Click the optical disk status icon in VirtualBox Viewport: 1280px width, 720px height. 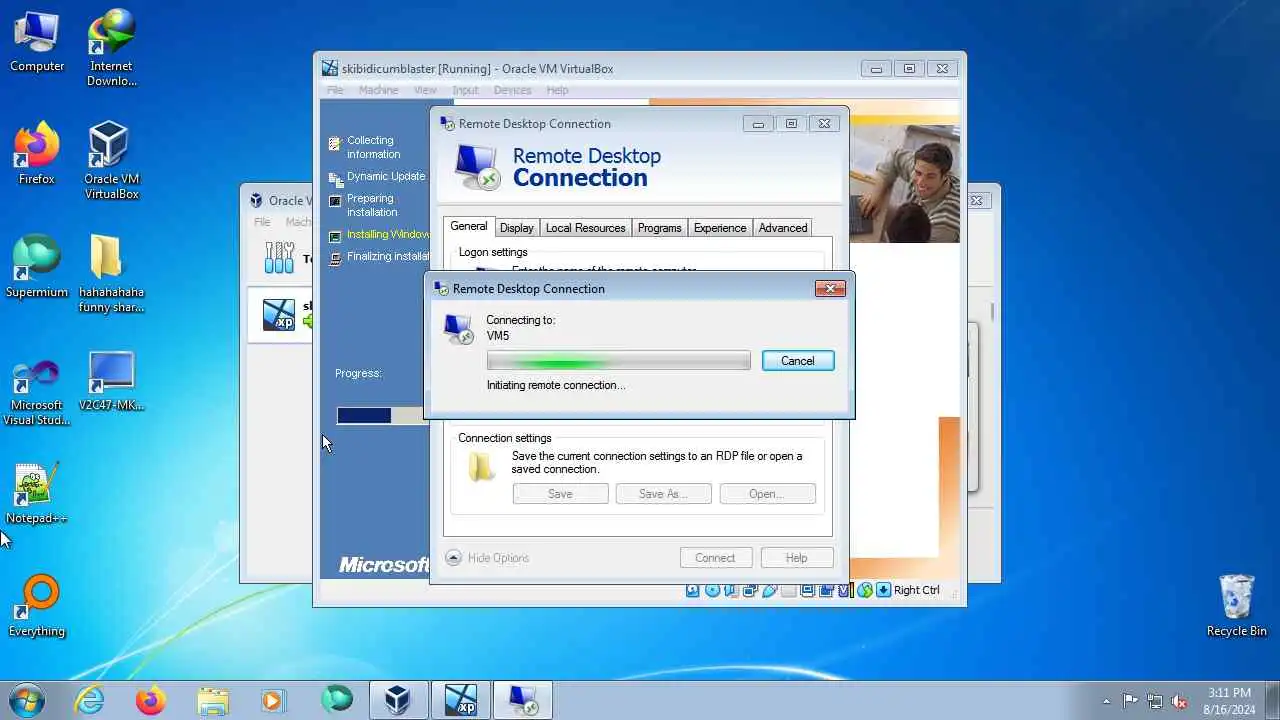pyautogui.click(x=712, y=590)
